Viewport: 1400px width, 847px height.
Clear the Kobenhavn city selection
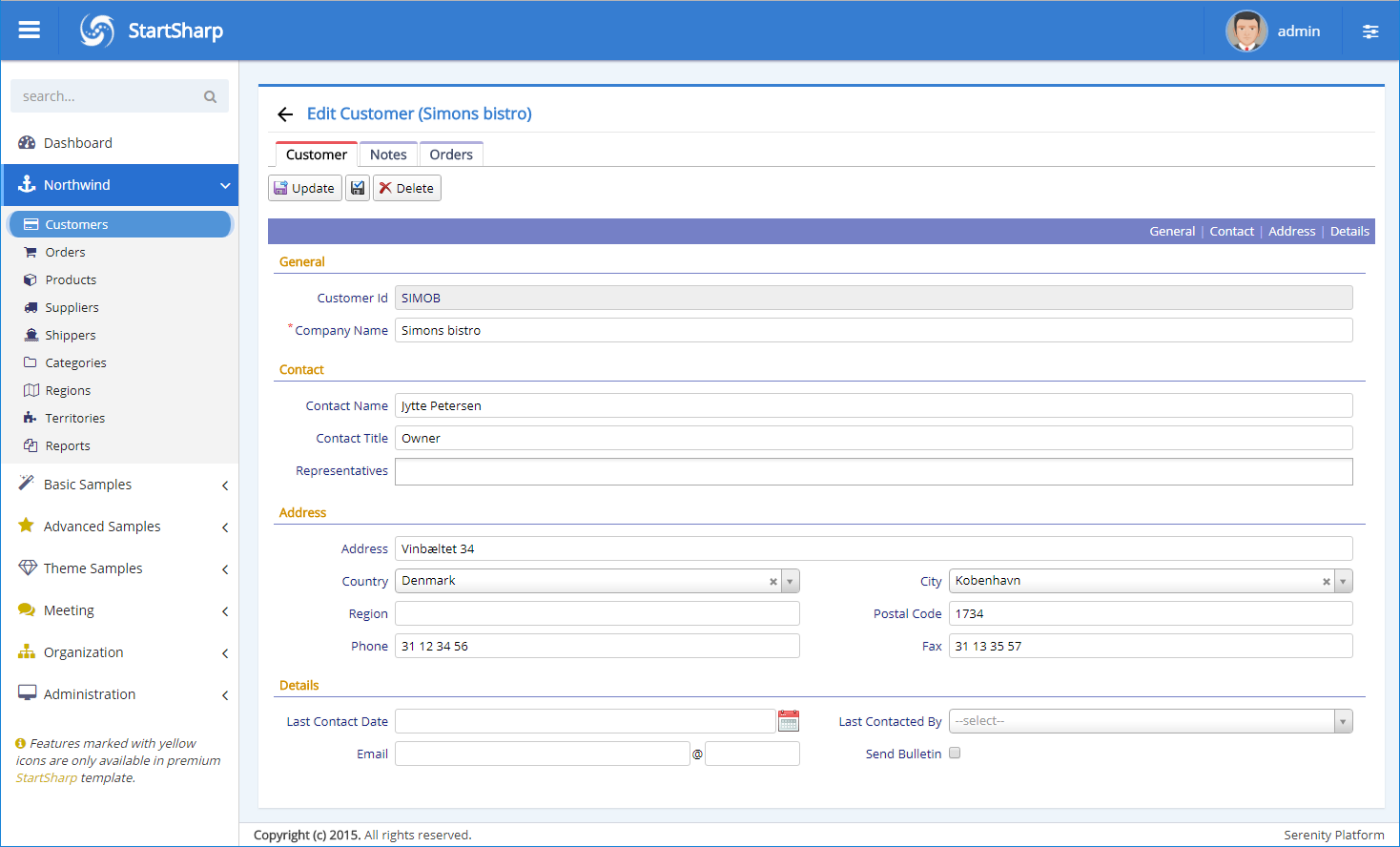coord(1326,582)
